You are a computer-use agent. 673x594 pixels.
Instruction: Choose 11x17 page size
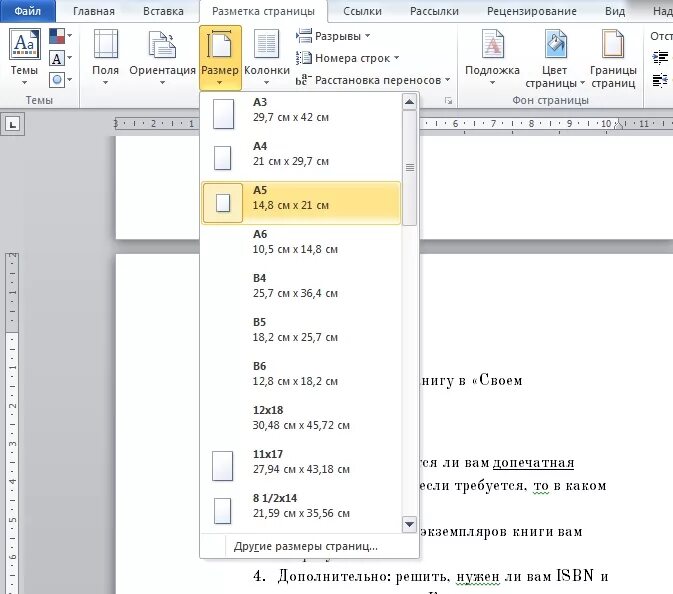point(301,467)
